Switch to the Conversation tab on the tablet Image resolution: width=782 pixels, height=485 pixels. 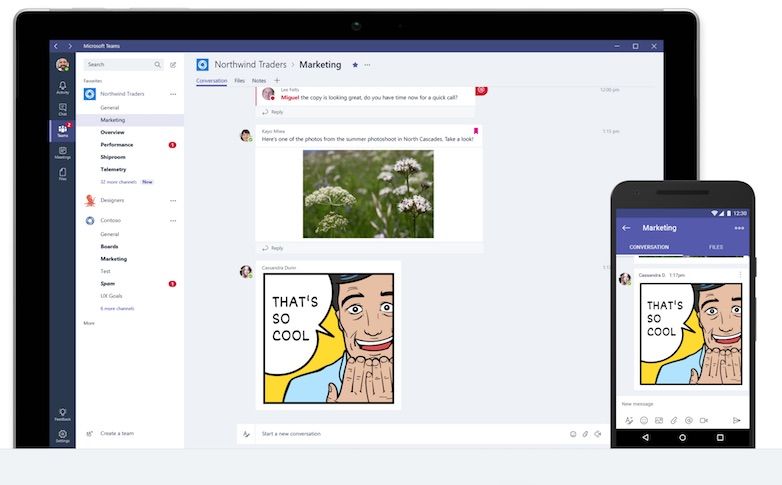coord(211,80)
